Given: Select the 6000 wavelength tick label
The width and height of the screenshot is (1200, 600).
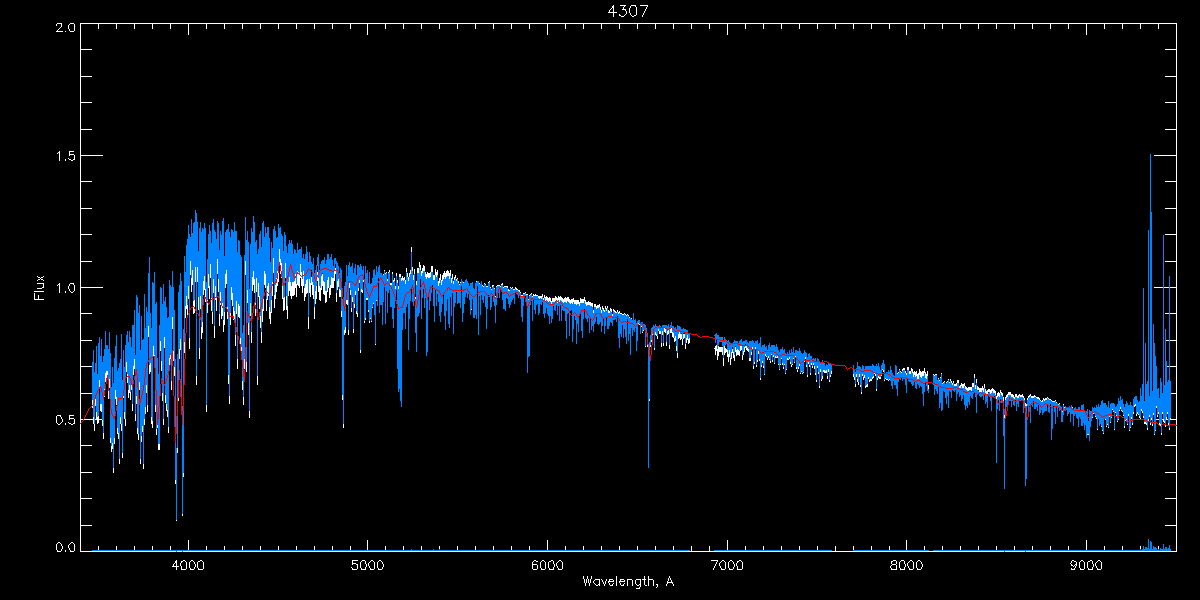Looking at the screenshot, I should point(547,564).
